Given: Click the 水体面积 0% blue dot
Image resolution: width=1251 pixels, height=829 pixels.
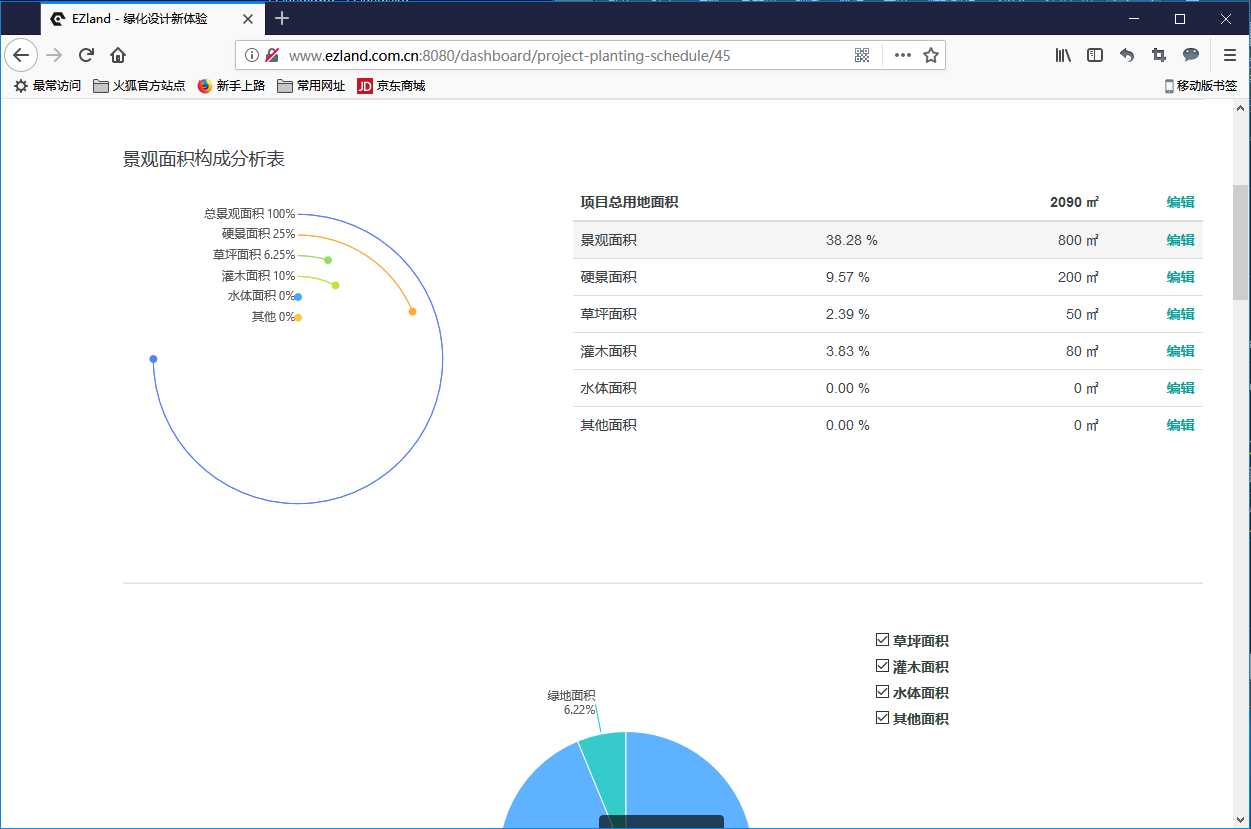Looking at the screenshot, I should click(x=299, y=296).
